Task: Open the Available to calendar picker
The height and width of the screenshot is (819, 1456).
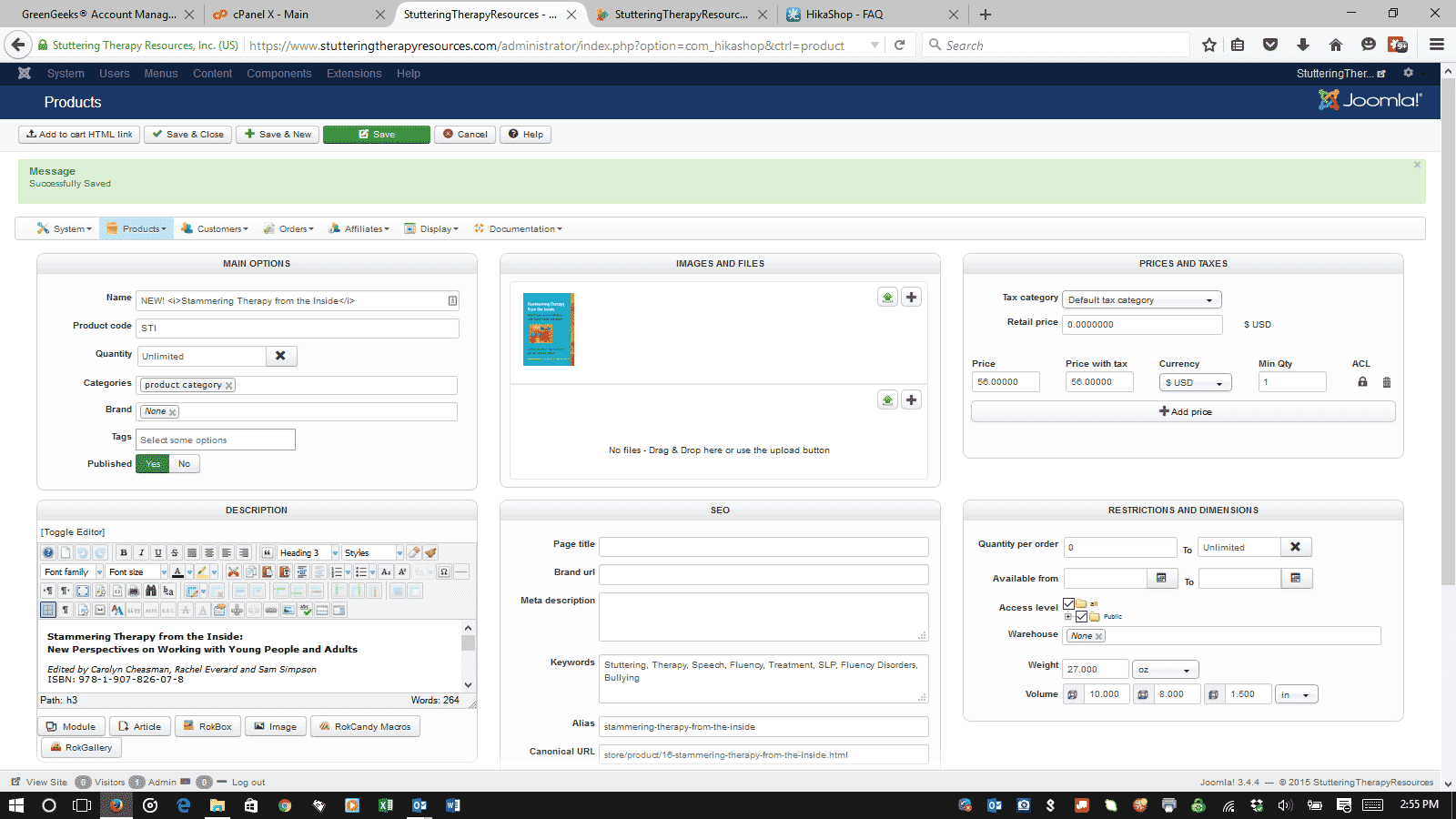Action: coord(1296,578)
